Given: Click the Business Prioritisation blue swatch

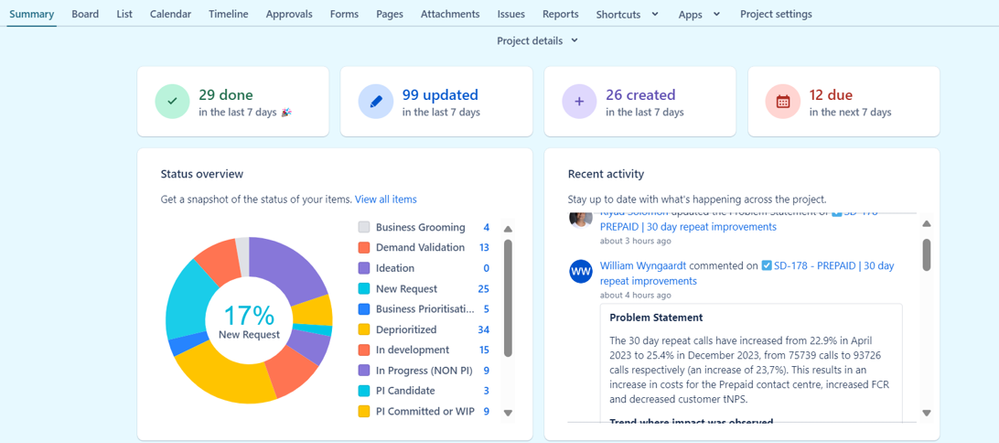Looking at the screenshot, I should point(364,309).
